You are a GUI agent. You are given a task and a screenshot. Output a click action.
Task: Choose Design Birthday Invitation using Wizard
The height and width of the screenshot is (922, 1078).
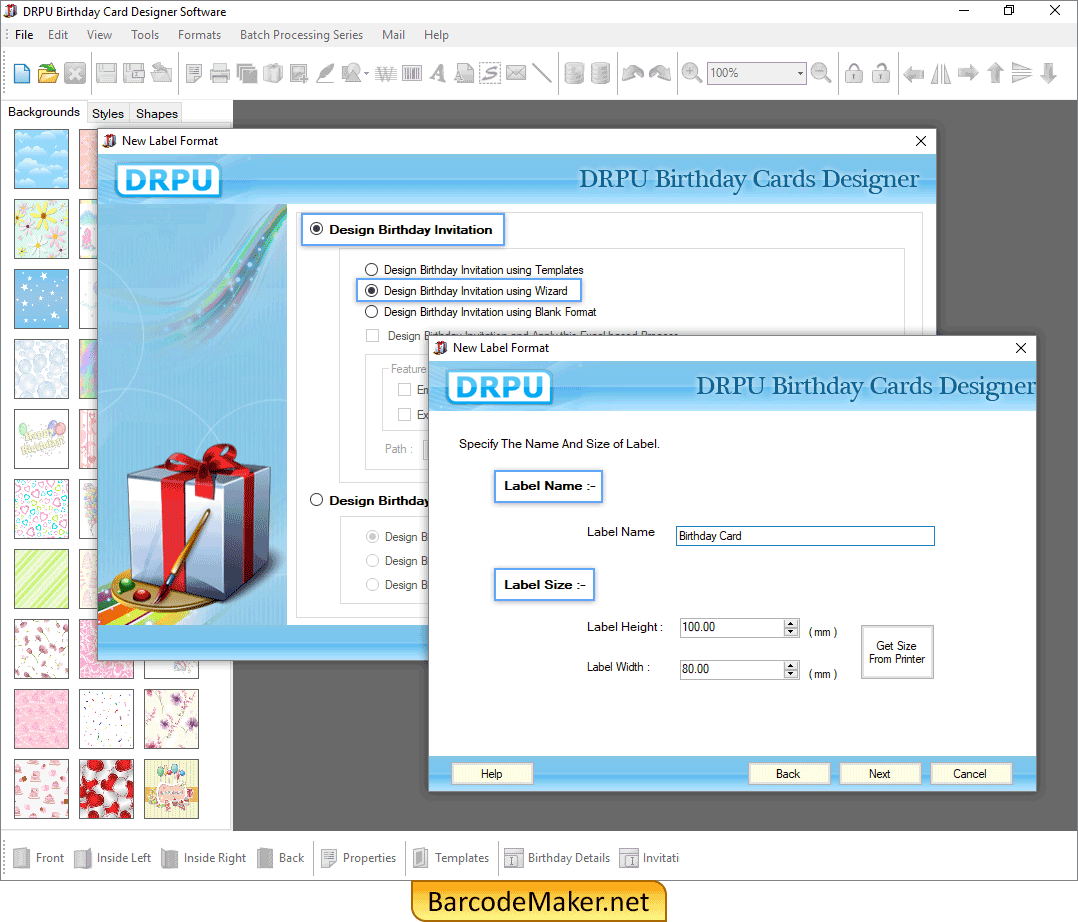tap(371, 291)
